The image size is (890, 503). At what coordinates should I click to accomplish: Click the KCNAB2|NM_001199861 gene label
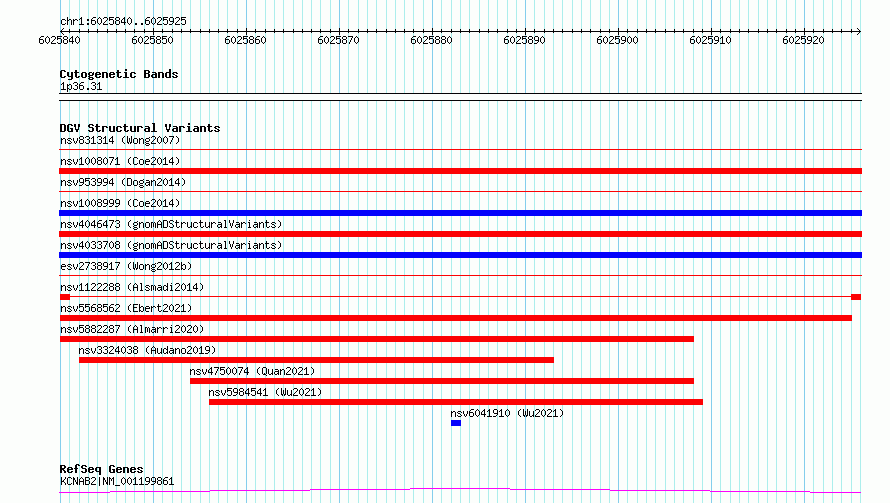(x=117, y=481)
